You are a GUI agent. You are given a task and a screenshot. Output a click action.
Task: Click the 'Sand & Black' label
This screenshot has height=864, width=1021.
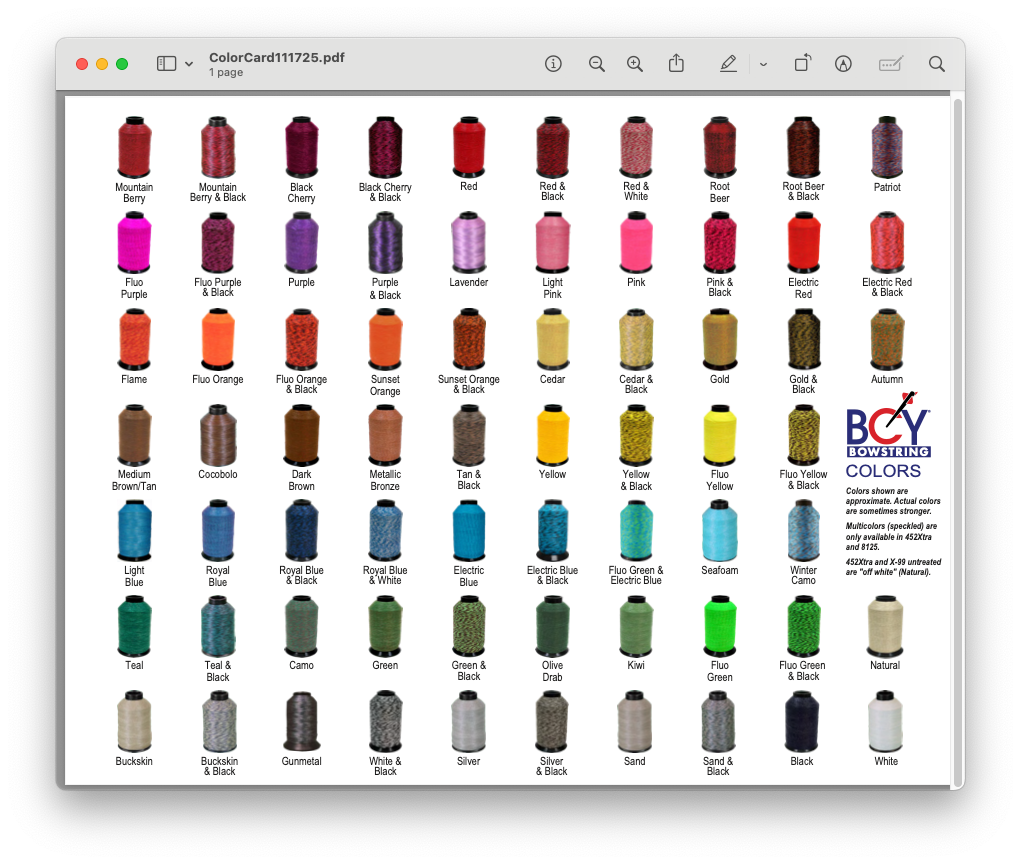(718, 766)
